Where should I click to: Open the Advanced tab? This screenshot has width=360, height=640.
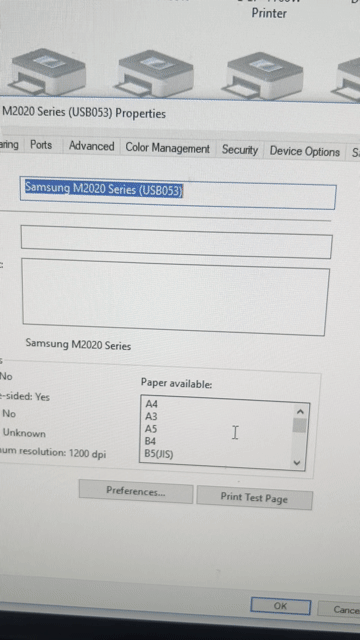click(91, 146)
